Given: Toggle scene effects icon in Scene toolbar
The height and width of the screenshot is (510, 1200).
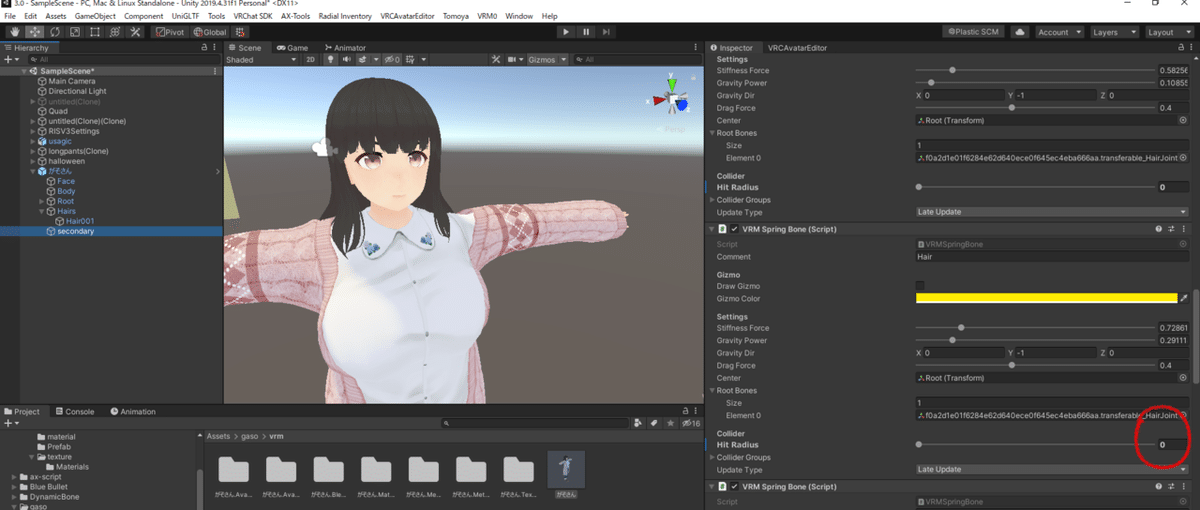Looking at the screenshot, I should [x=363, y=60].
